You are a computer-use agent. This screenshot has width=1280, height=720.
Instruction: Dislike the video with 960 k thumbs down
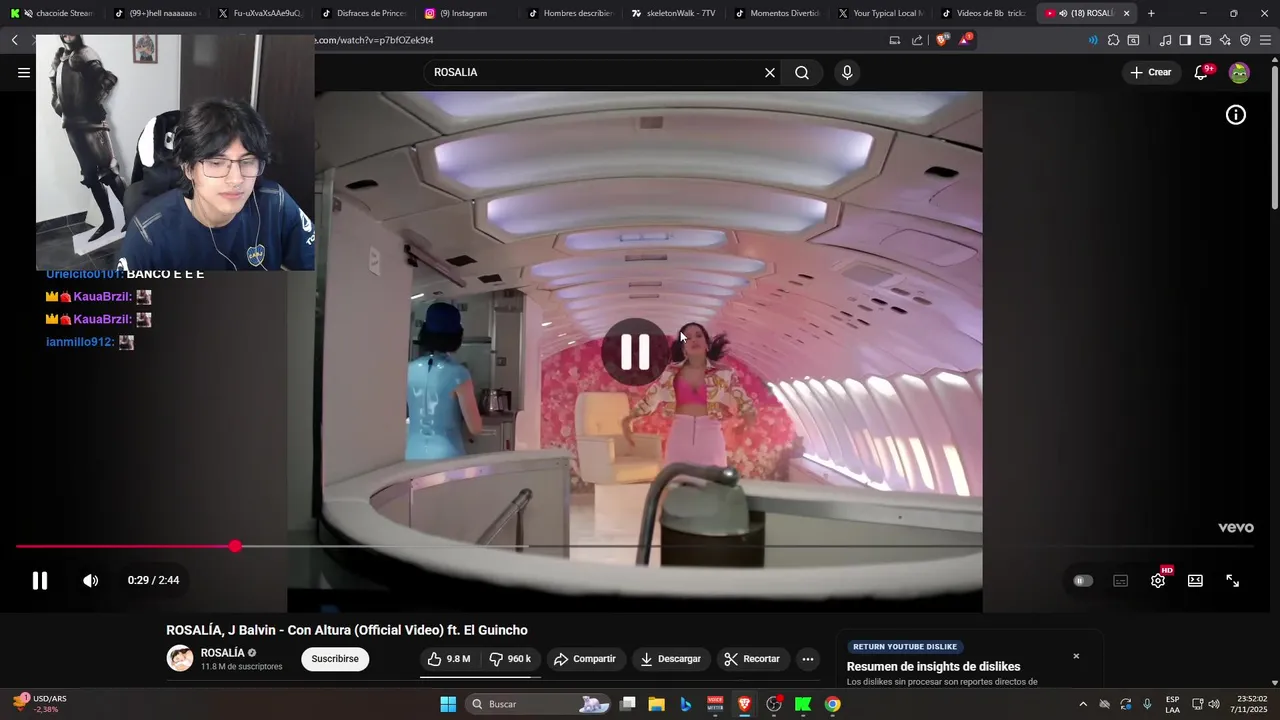tap(510, 659)
